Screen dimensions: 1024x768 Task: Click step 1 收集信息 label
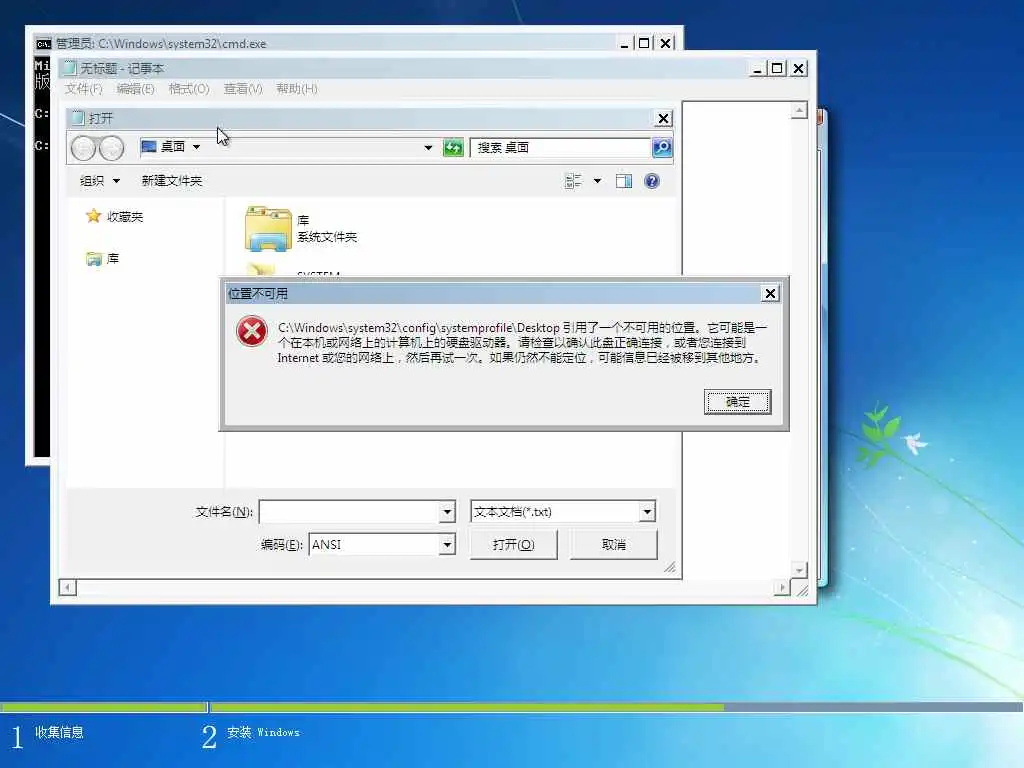[x=59, y=733]
